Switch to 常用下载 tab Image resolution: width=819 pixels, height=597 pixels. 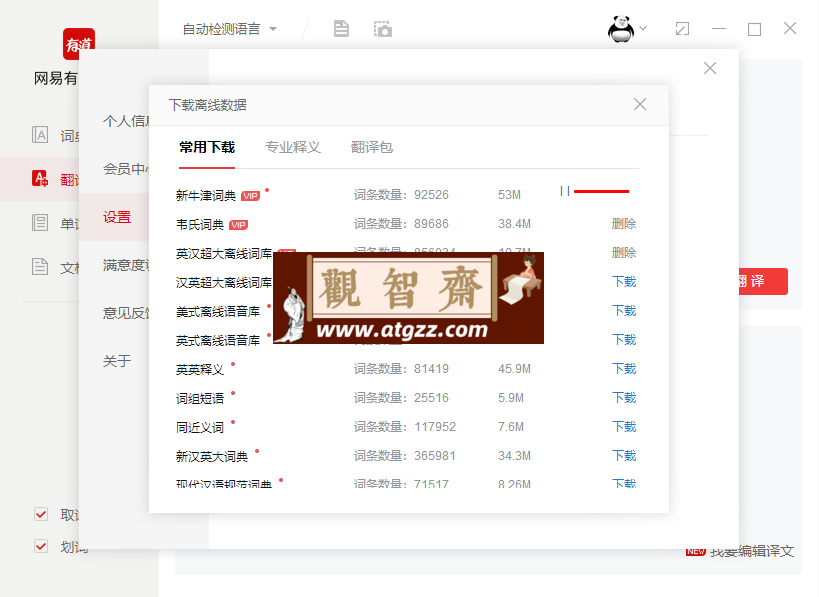[207, 147]
